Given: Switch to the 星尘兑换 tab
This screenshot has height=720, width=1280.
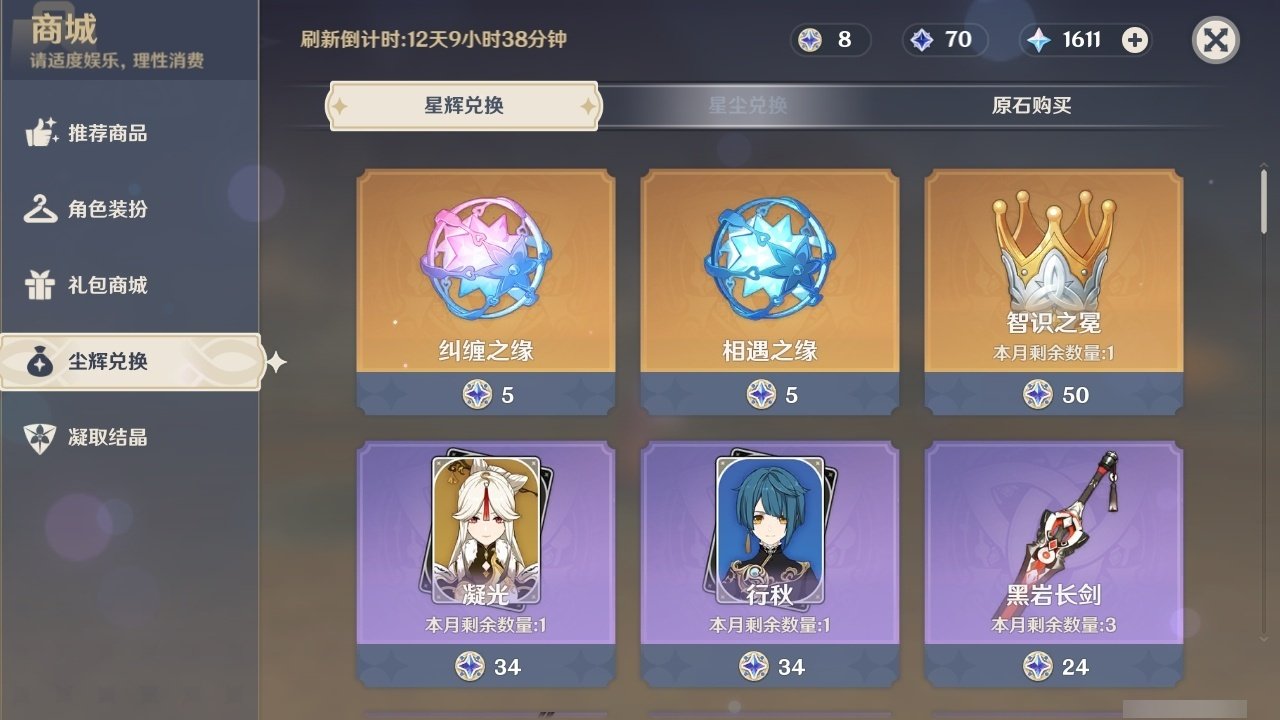Looking at the screenshot, I should click(x=748, y=106).
